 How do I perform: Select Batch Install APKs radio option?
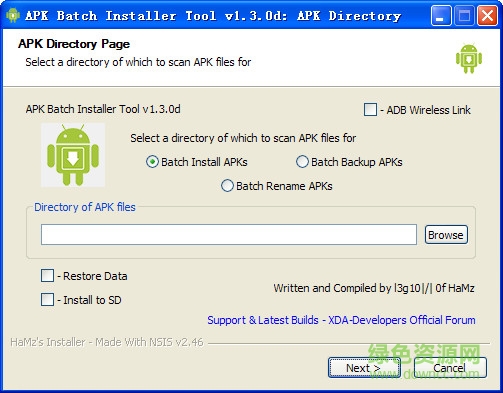(152, 162)
